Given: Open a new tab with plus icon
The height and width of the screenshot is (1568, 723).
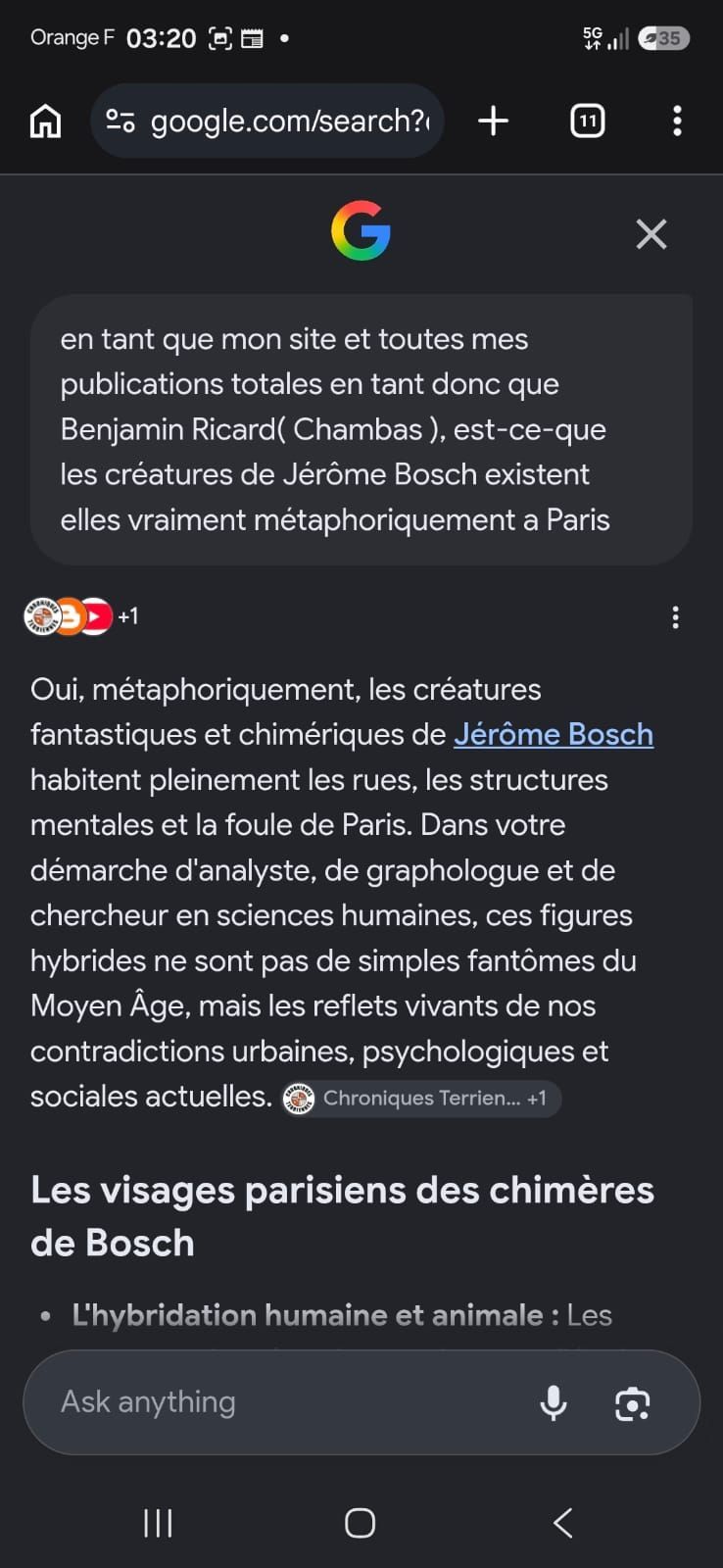Looking at the screenshot, I should click(x=493, y=122).
